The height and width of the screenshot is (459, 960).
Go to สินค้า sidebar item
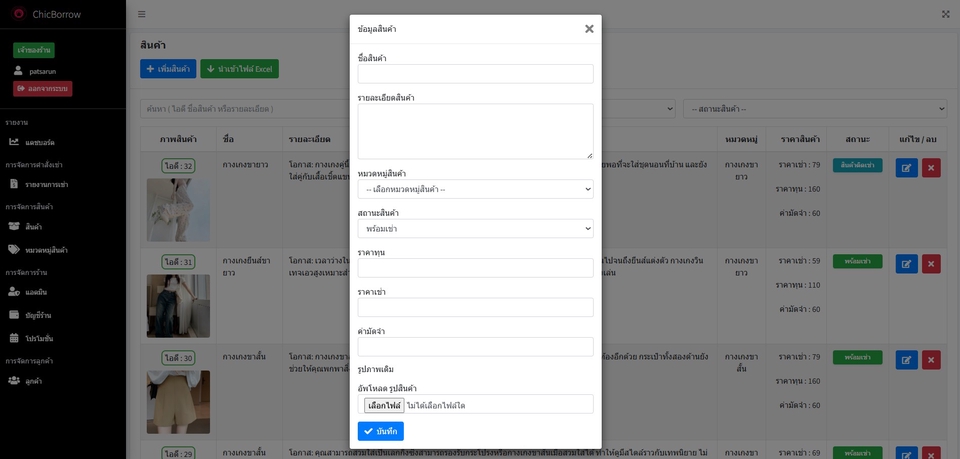coord(34,227)
